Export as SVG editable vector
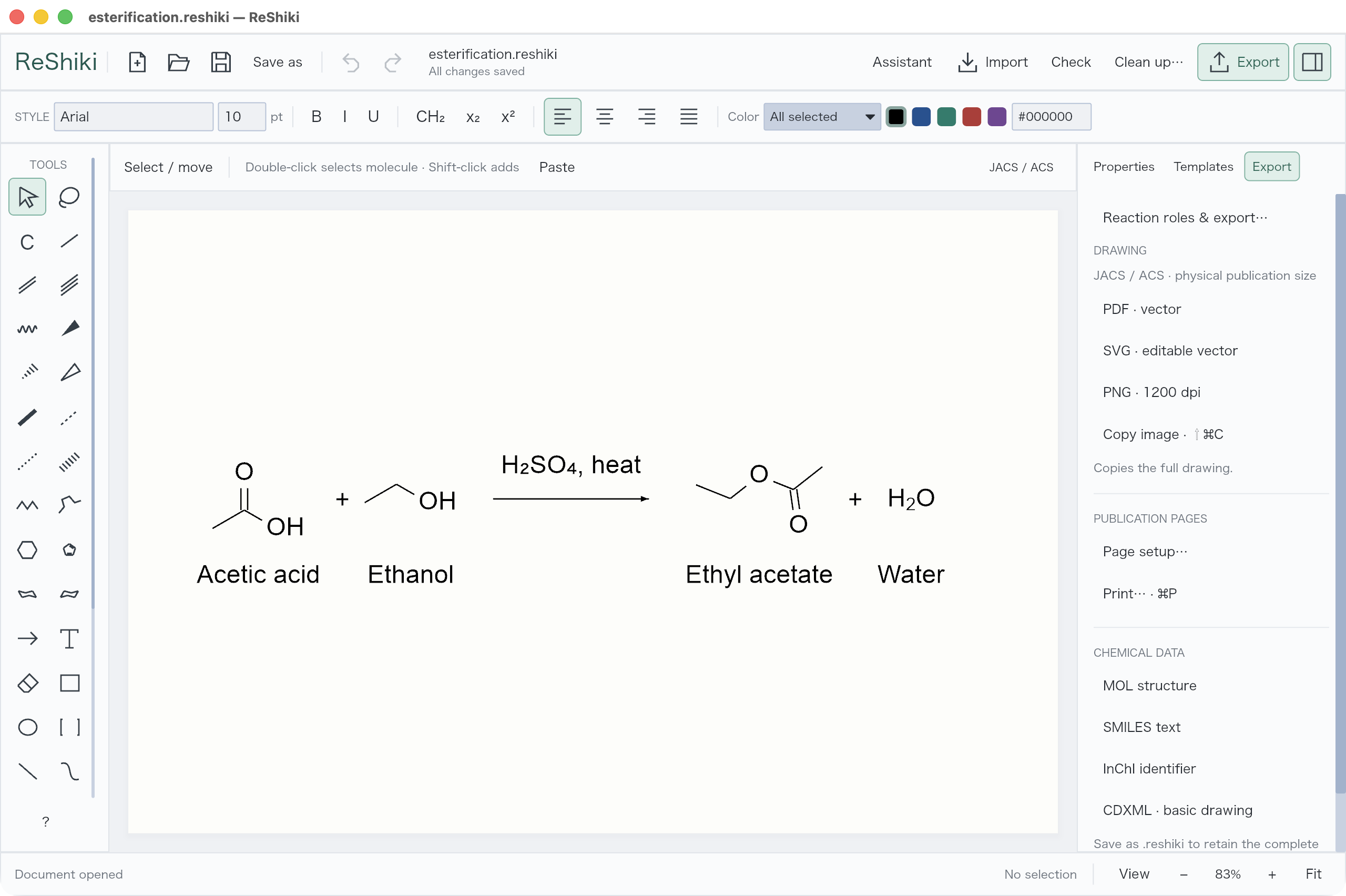 pyautogui.click(x=1170, y=351)
